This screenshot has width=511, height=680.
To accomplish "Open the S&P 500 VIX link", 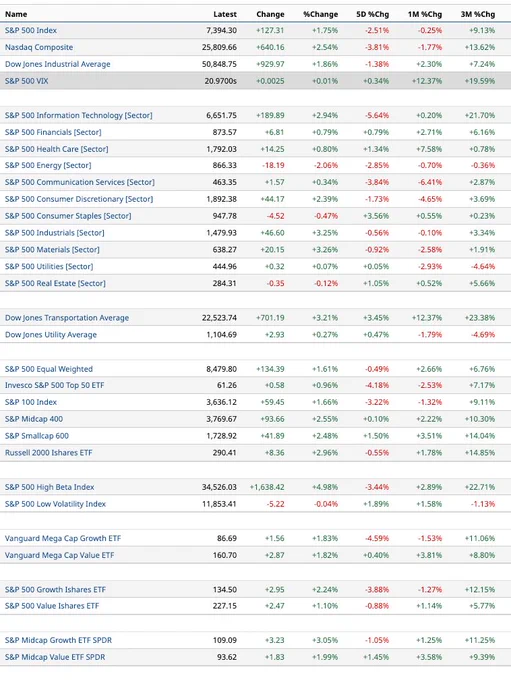I will 26,81.
